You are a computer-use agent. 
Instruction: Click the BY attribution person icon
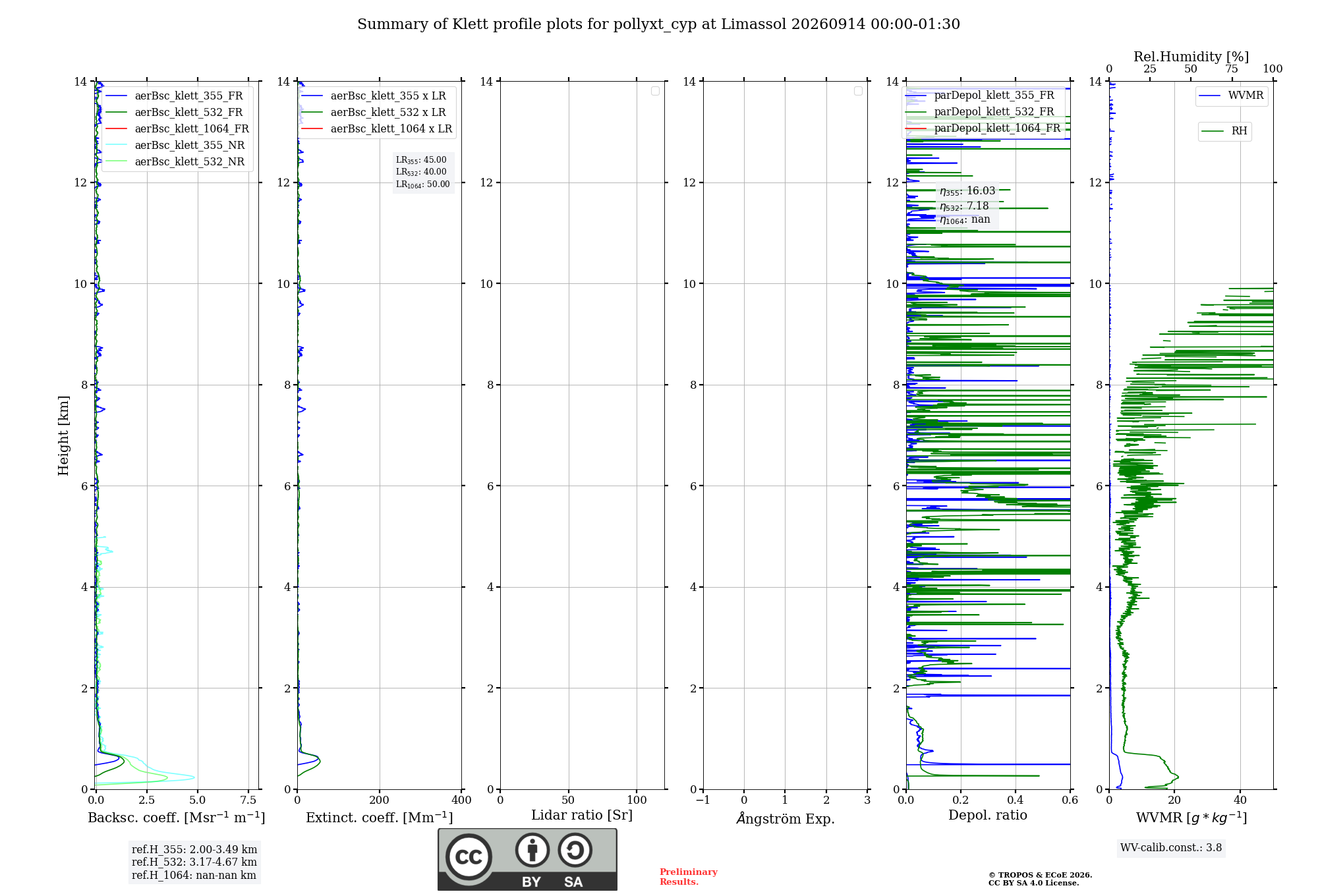(532, 850)
